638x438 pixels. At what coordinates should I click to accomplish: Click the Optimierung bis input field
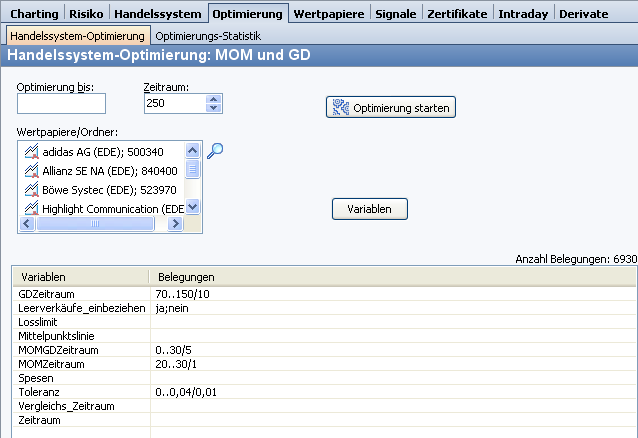61,104
